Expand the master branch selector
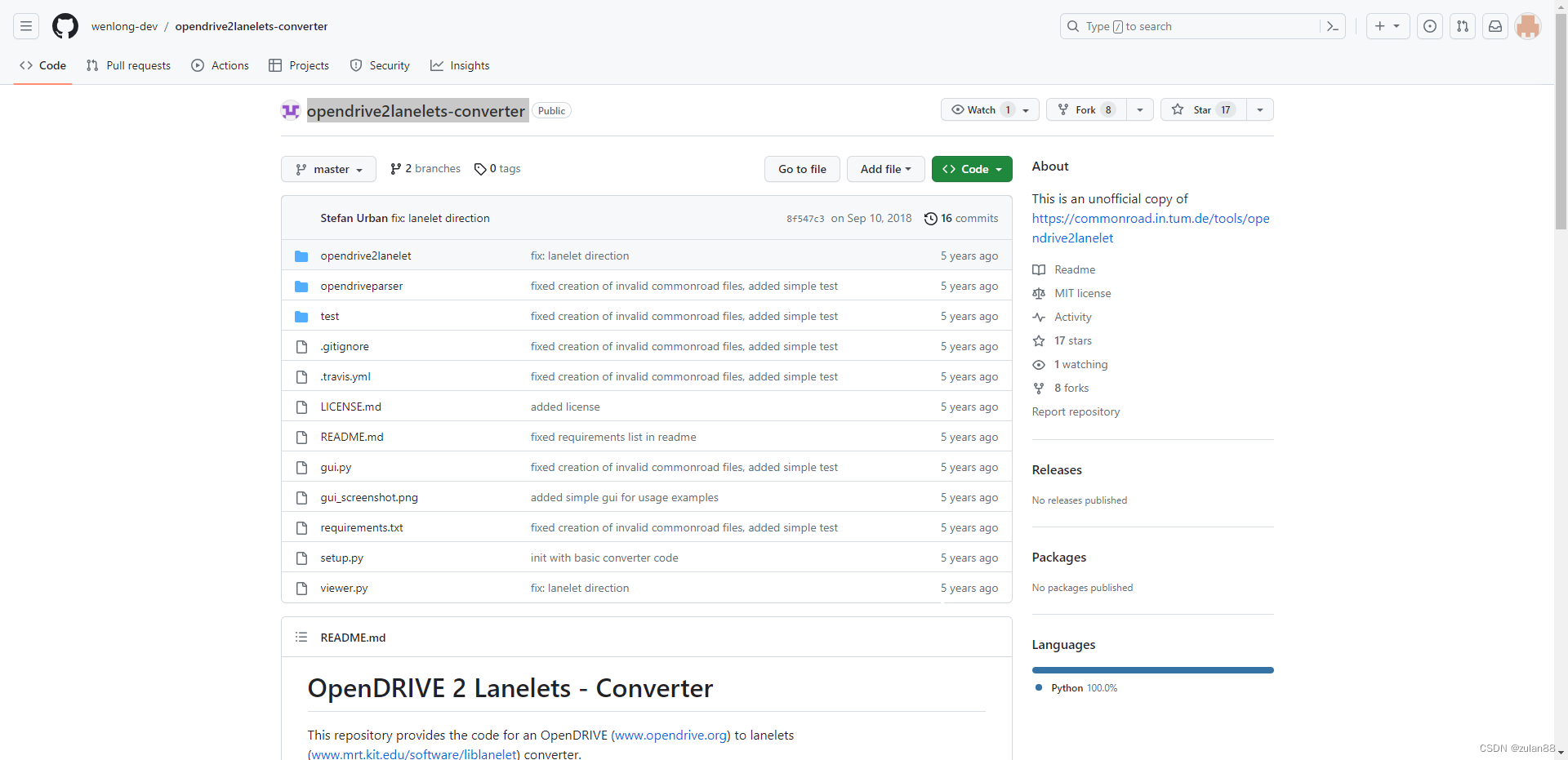This screenshot has width=1568, height=760. [x=328, y=169]
